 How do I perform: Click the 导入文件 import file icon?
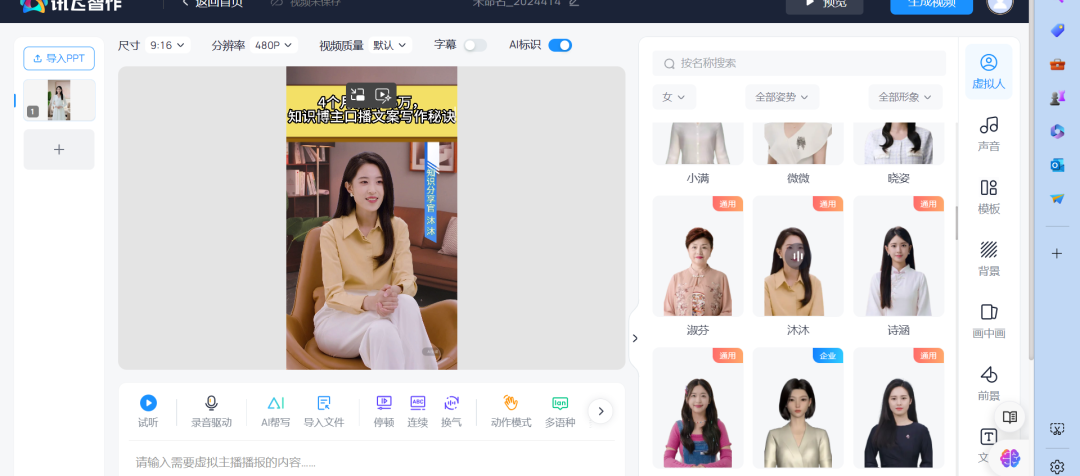coord(324,403)
